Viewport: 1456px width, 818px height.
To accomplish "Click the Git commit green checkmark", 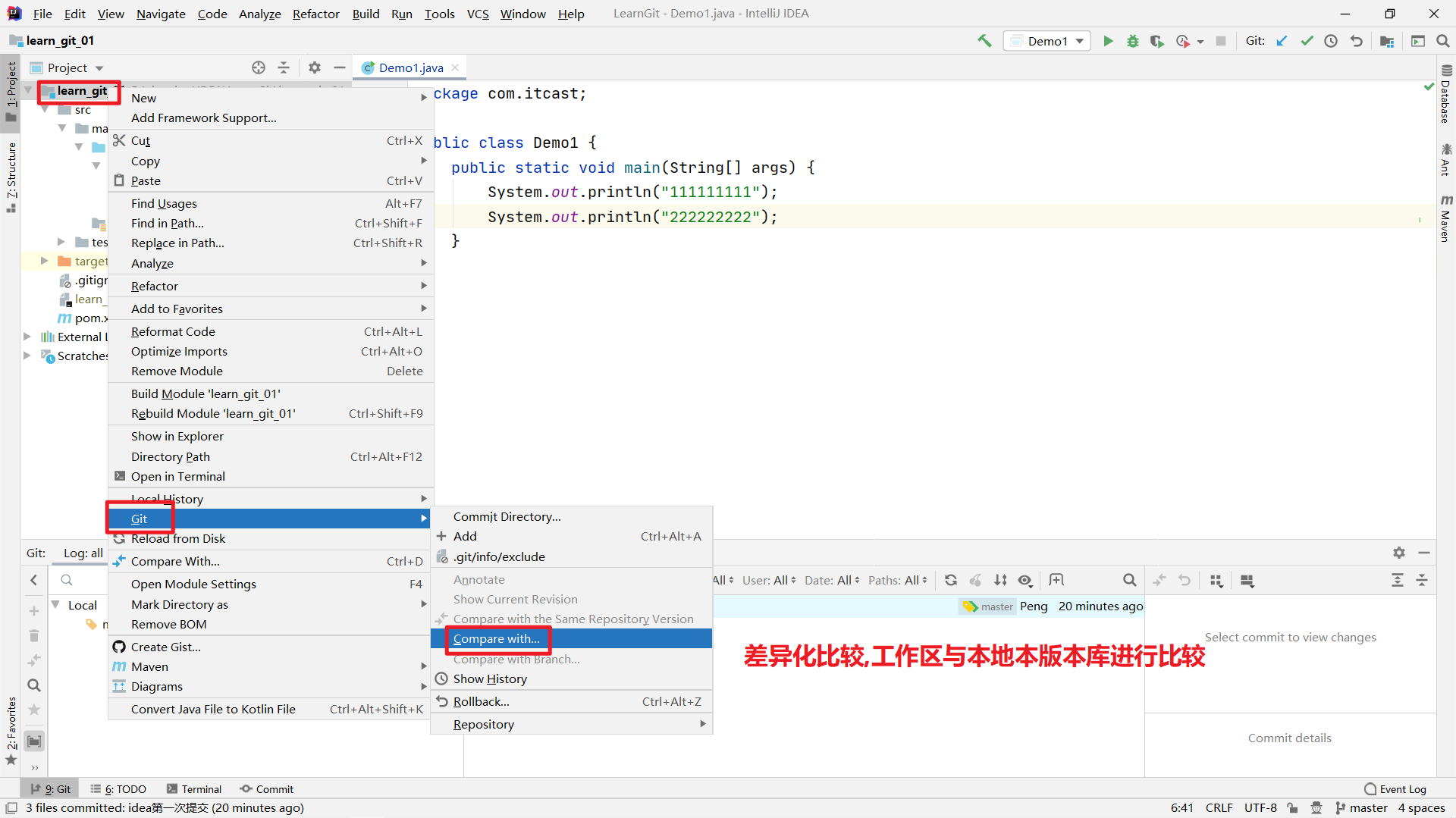I will tap(1307, 41).
